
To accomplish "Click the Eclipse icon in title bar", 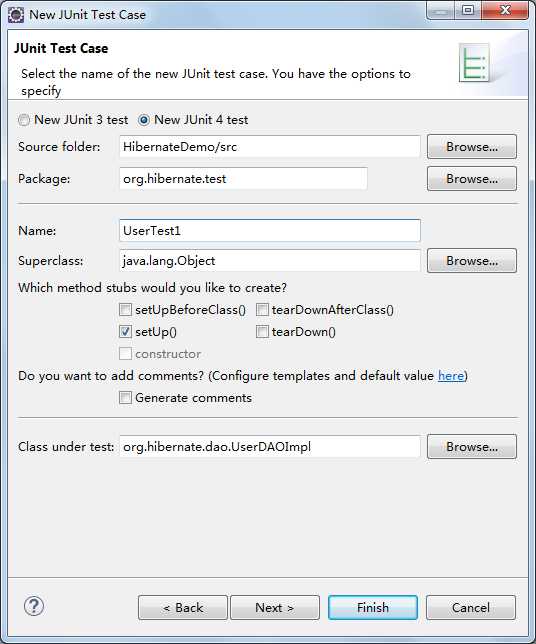I will [16, 15].
